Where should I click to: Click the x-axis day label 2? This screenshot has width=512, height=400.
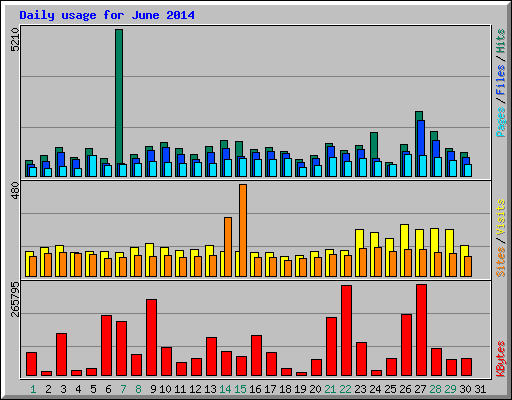click(48, 389)
